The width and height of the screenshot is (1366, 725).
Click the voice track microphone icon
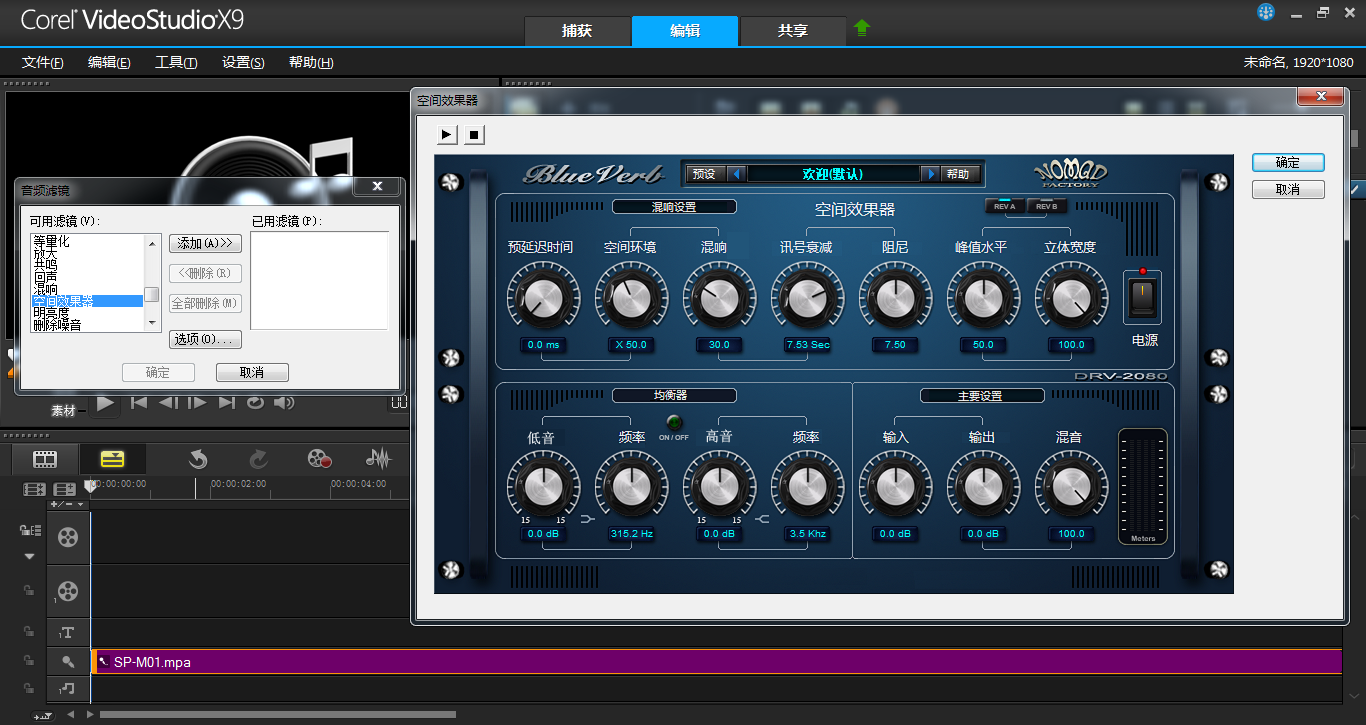[x=67, y=661]
